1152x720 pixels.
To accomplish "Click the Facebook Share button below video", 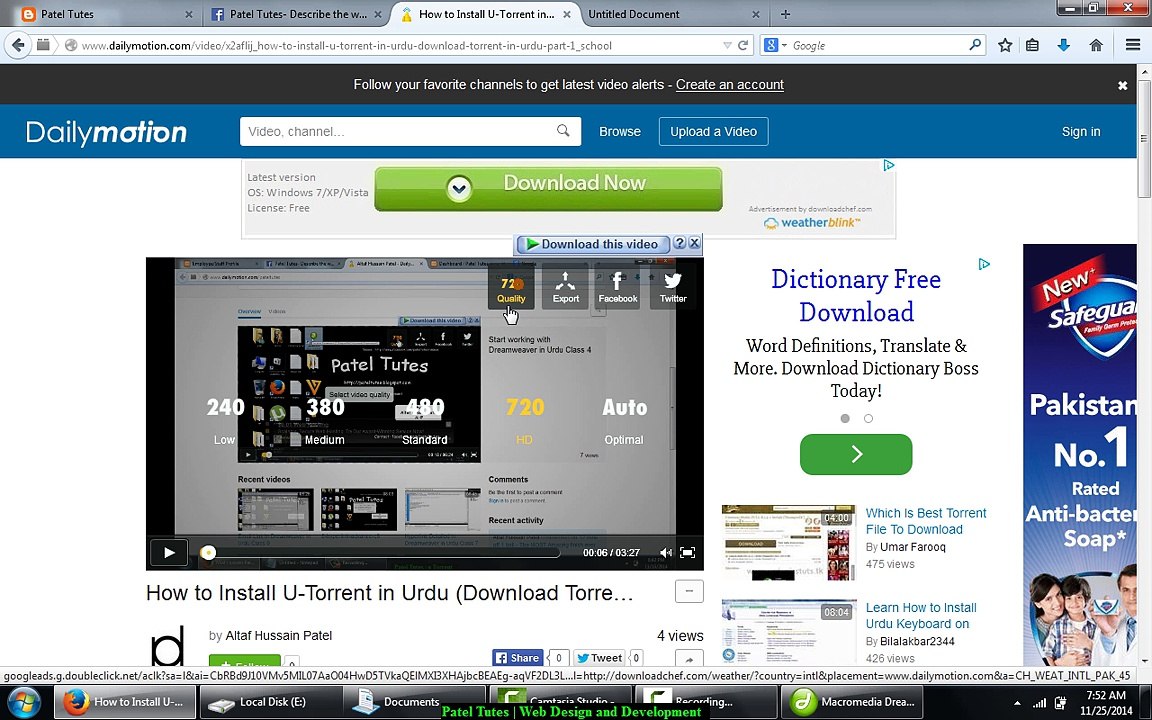I will click(x=518, y=658).
